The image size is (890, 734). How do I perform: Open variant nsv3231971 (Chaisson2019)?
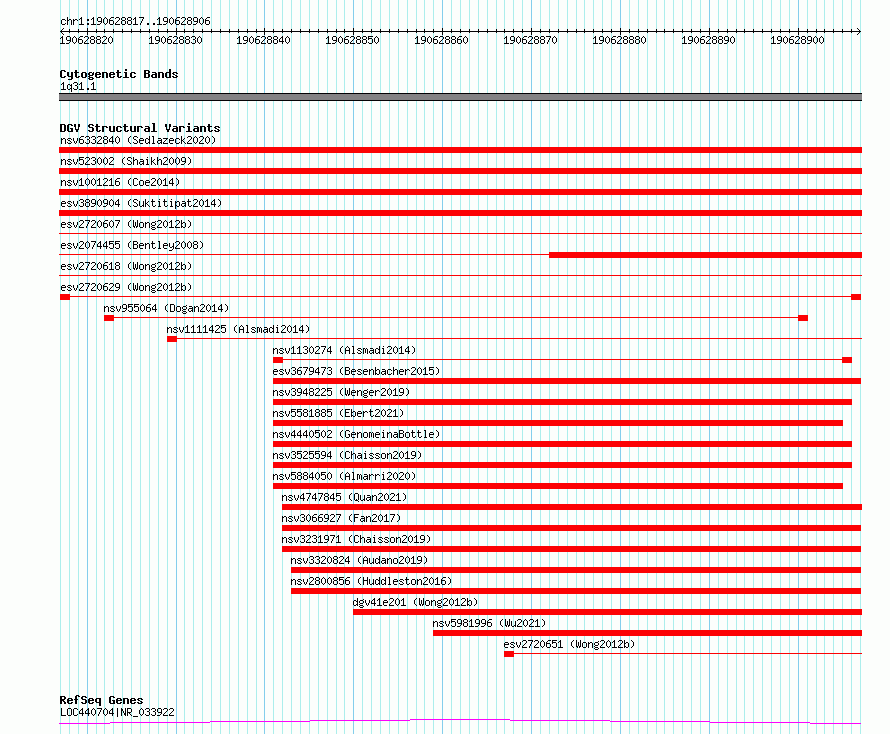click(x=356, y=539)
